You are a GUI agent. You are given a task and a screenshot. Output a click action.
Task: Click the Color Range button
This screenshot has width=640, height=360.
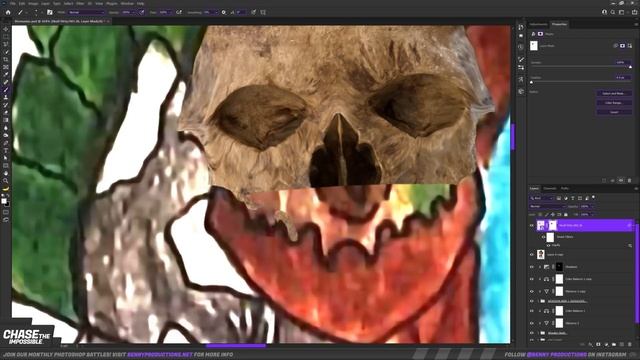click(x=614, y=103)
